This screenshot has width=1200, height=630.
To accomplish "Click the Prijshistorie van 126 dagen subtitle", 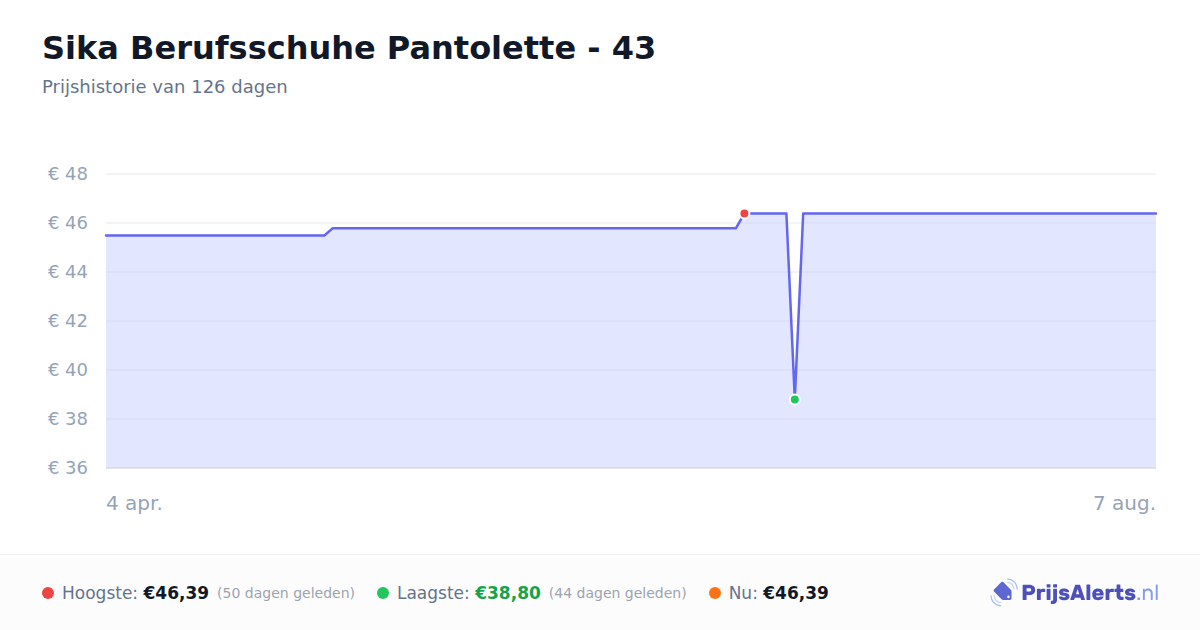I will [165, 87].
